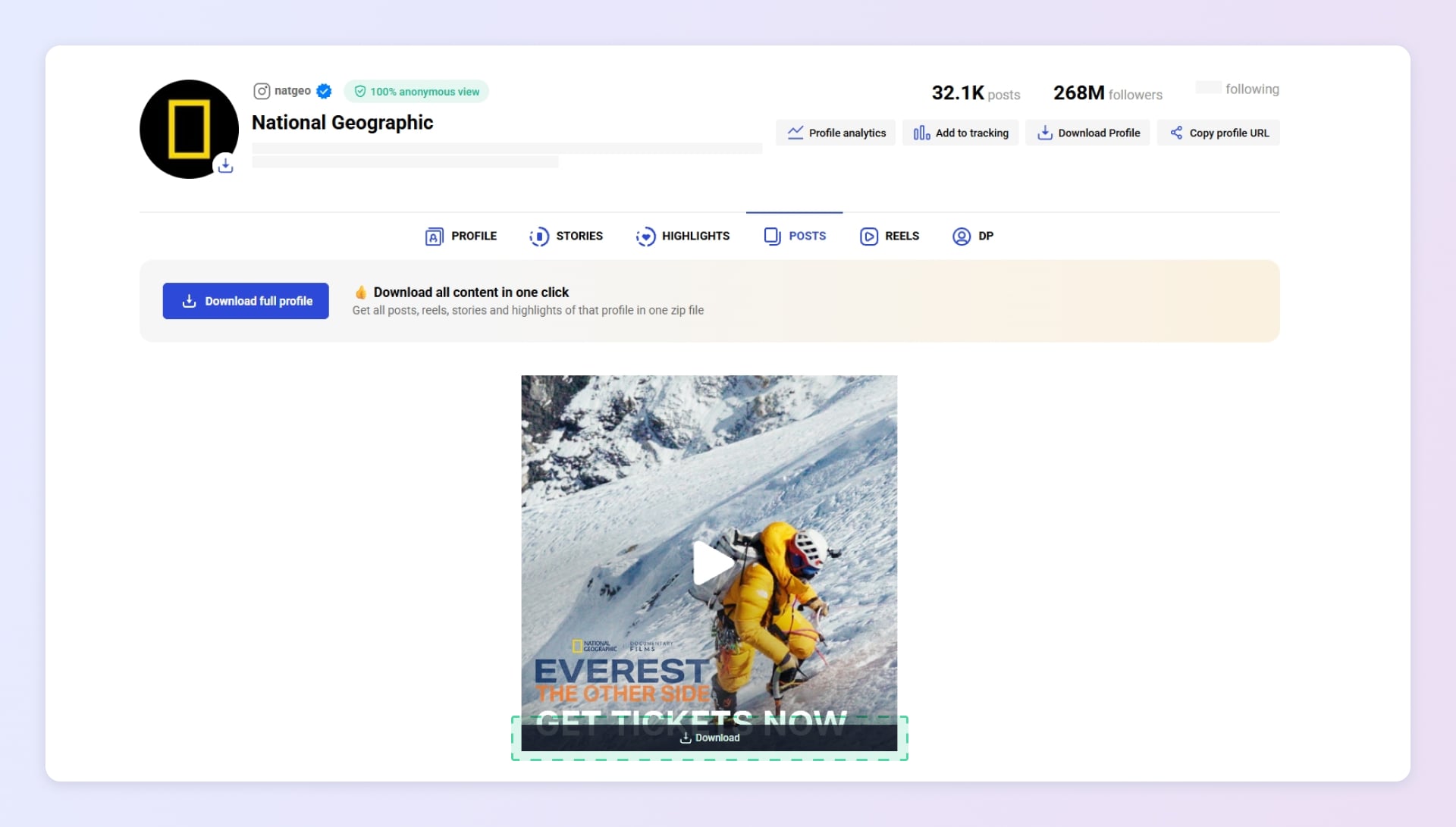Go to the HIGHLIGHTS tab
Viewport: 1456px width, 827px height.
tap(682, 237)
